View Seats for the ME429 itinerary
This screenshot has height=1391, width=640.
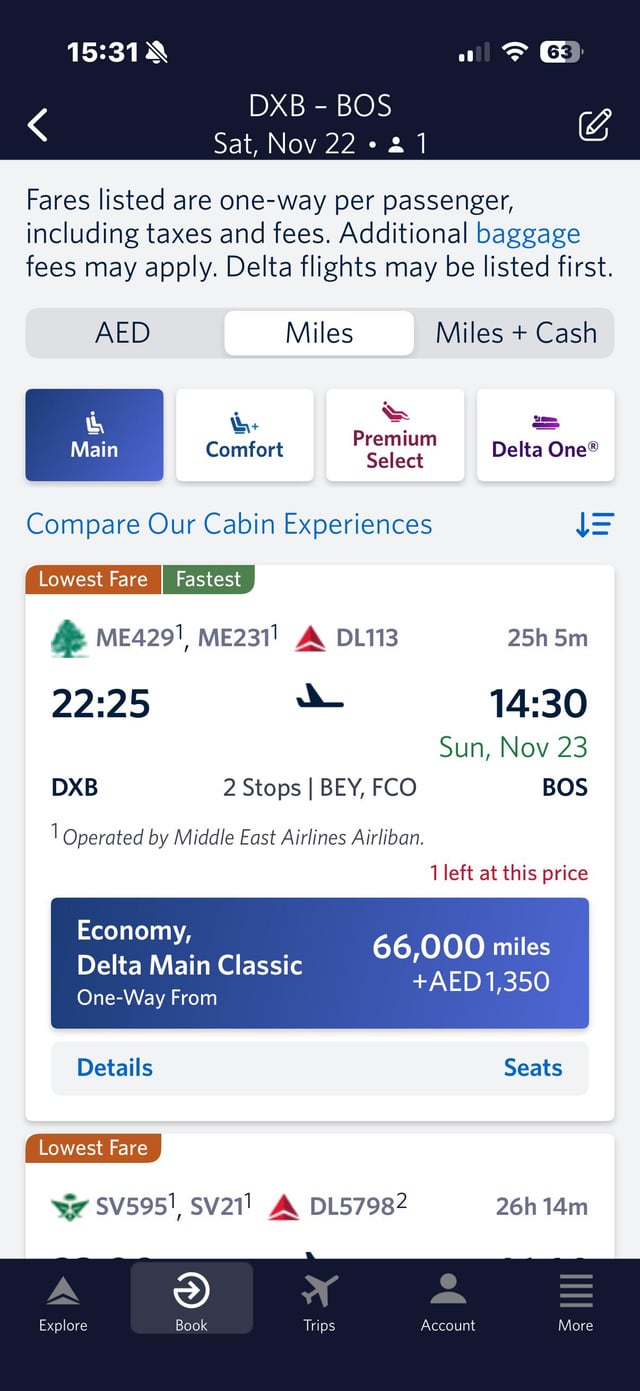coord(533,1068)
